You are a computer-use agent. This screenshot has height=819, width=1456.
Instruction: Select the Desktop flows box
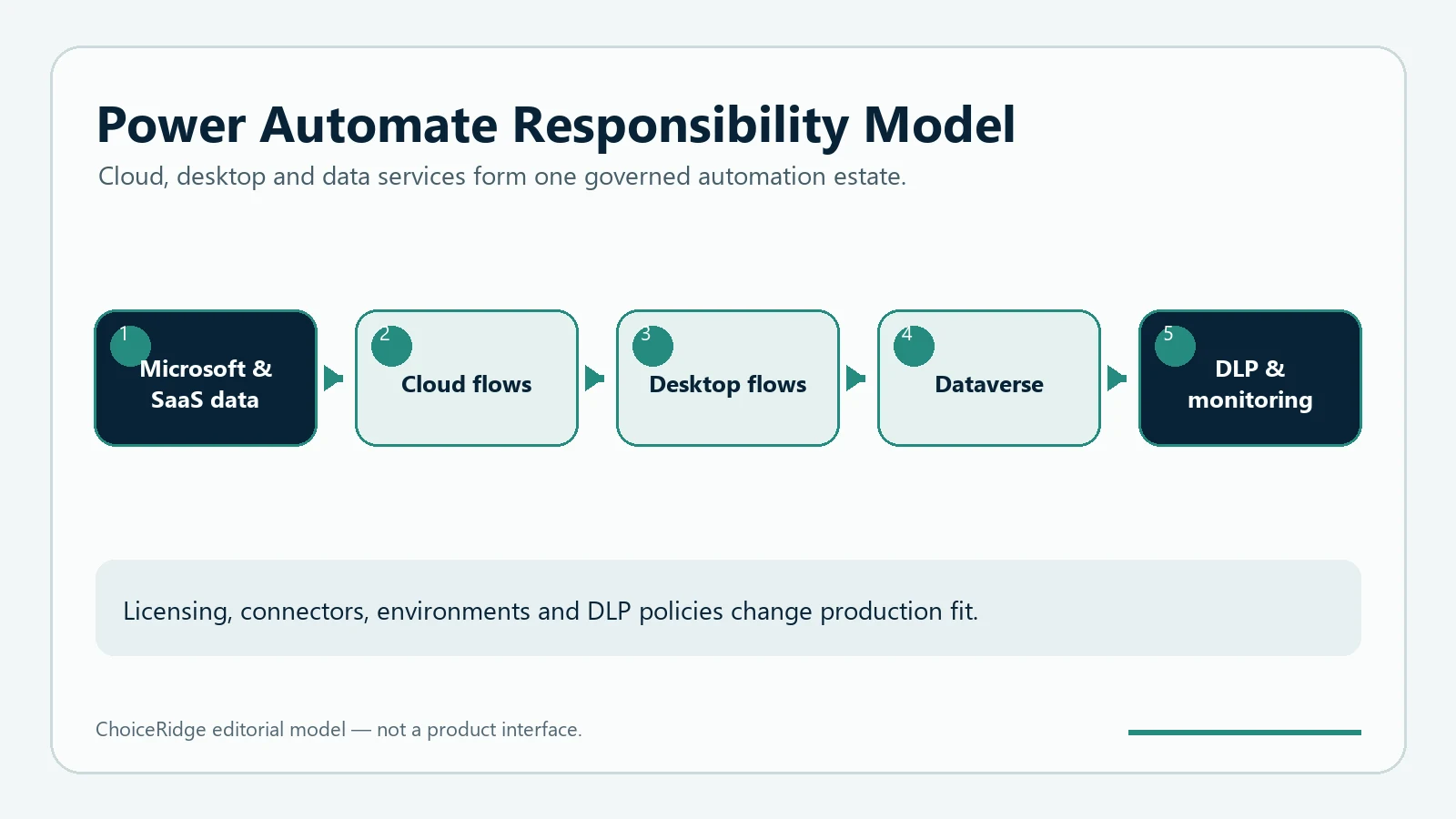coord(728,378)
